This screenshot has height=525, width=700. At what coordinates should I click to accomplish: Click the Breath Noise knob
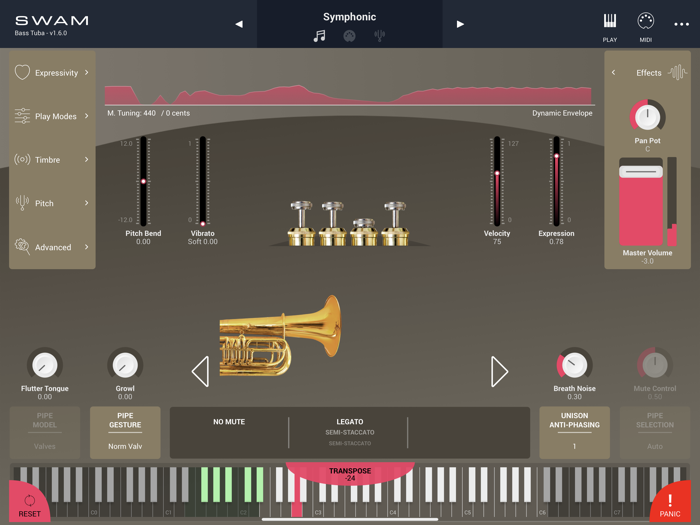[x=574, y=365]
